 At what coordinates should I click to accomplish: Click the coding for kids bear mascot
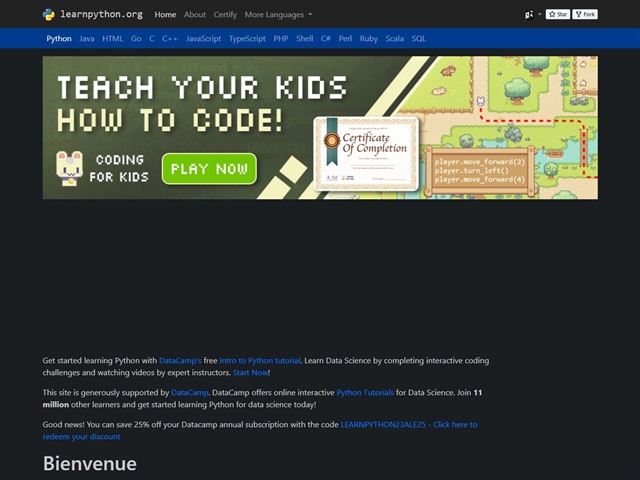pos(69,167)
